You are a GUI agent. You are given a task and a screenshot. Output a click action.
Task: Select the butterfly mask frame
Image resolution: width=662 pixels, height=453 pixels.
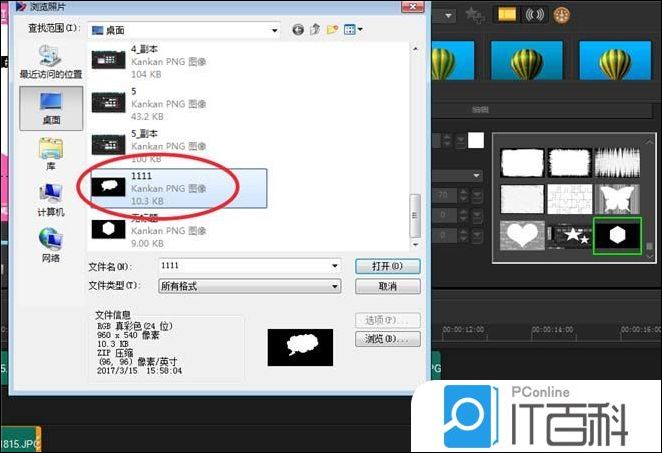617,199
